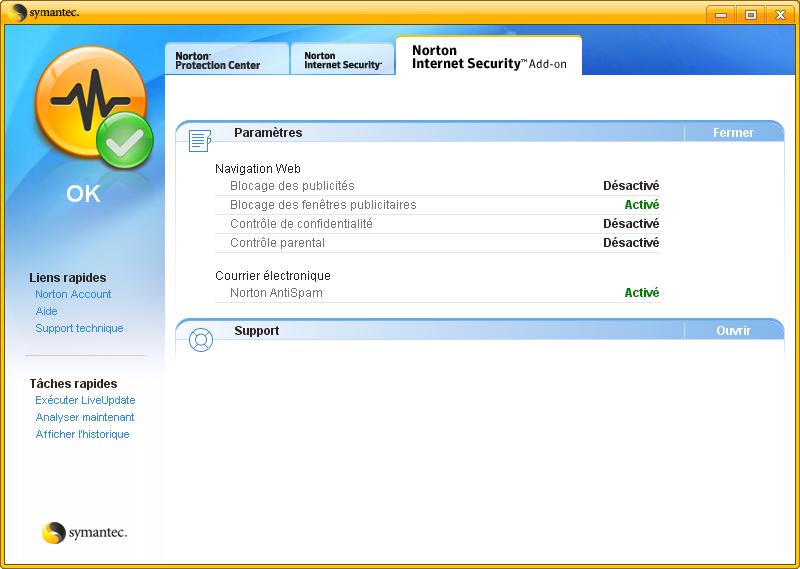Open Afficher l'historique
This screenshot has height=569, width=800.
tap(82, 434)
